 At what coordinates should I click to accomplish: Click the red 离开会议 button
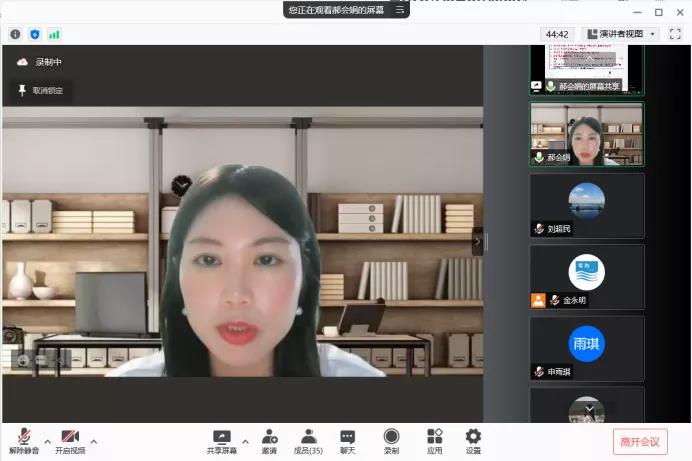tap(640, 442)
